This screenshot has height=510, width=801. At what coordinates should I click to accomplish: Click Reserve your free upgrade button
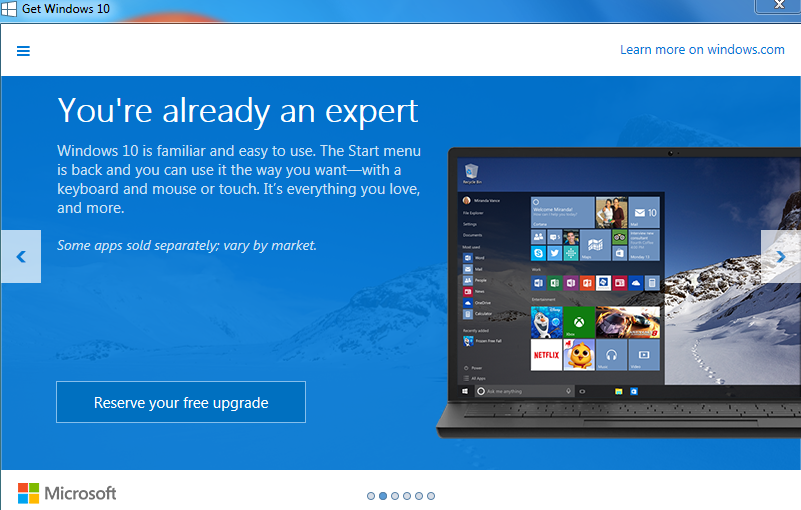[x=181, y=402]
